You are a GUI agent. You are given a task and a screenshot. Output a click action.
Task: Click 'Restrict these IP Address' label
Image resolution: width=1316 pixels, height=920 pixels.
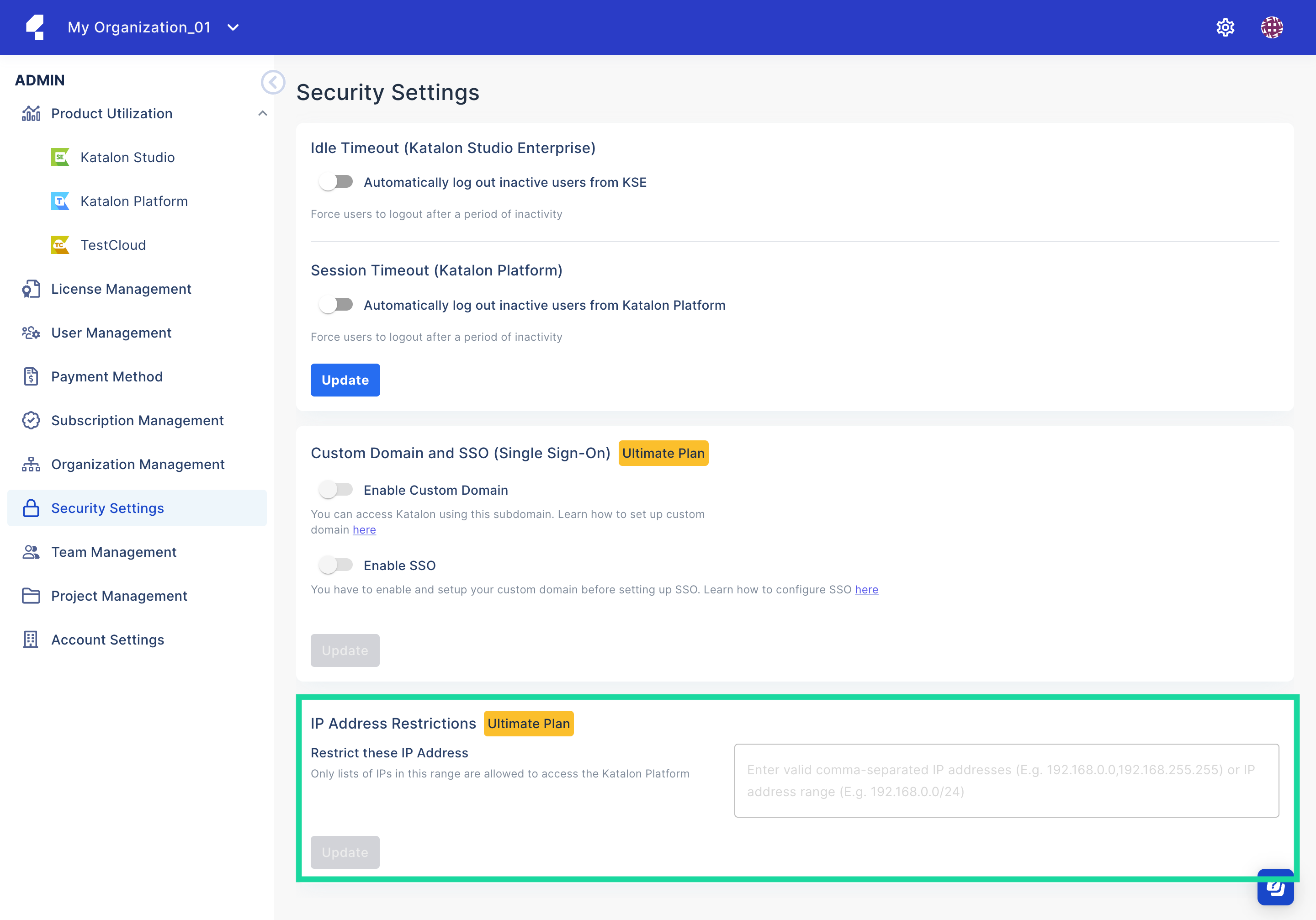pyautogui.click(x=389, y=753)
